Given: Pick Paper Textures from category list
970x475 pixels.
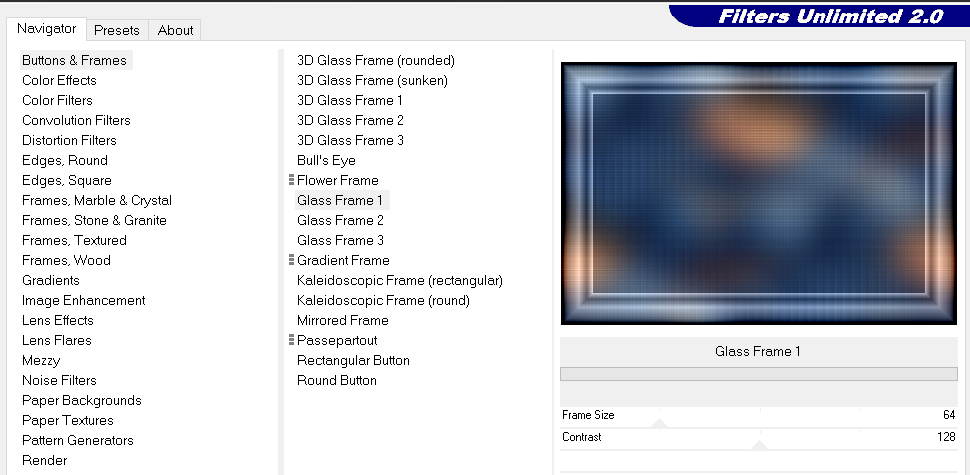Looking at the screenshot, I should (x=67, y=420).
